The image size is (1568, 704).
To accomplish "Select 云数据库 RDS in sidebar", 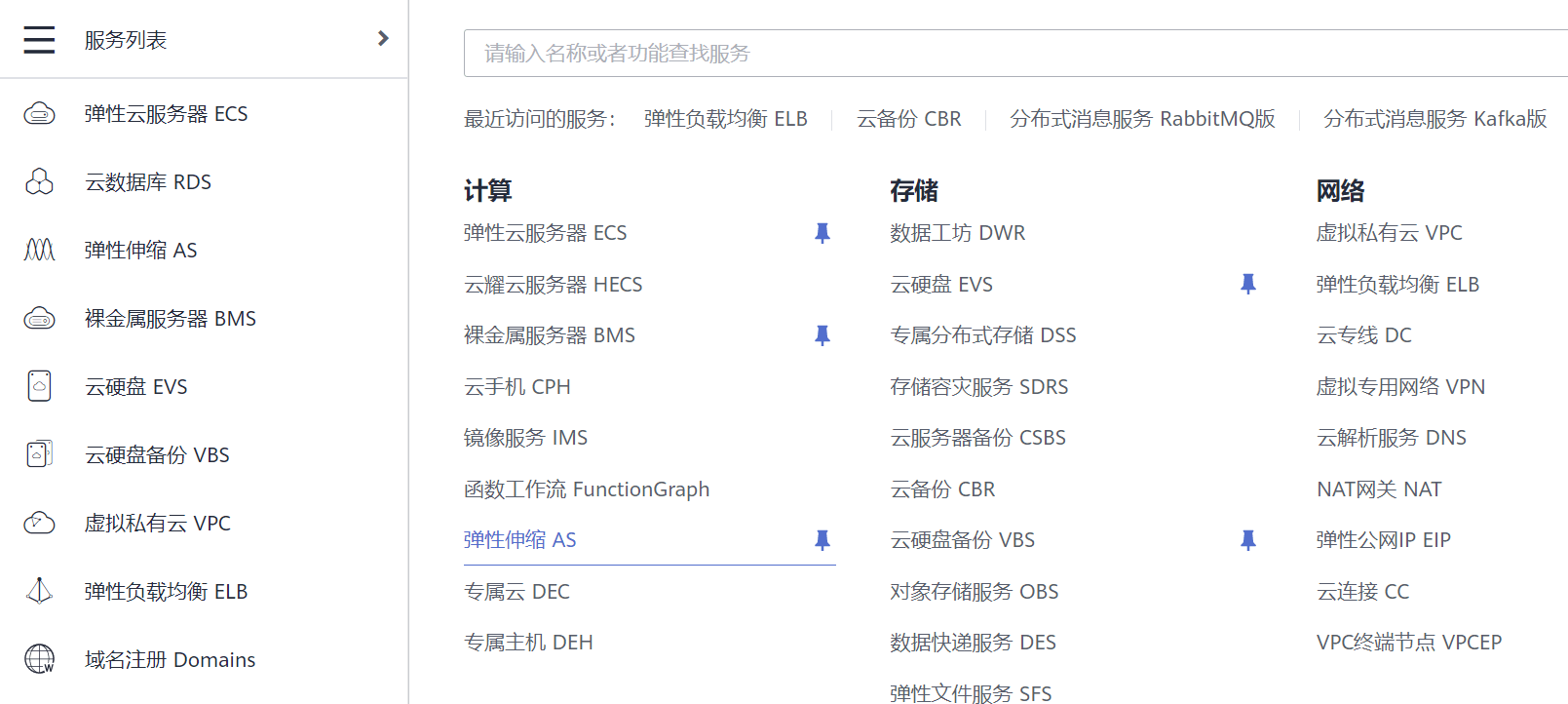I will (148, 182).
